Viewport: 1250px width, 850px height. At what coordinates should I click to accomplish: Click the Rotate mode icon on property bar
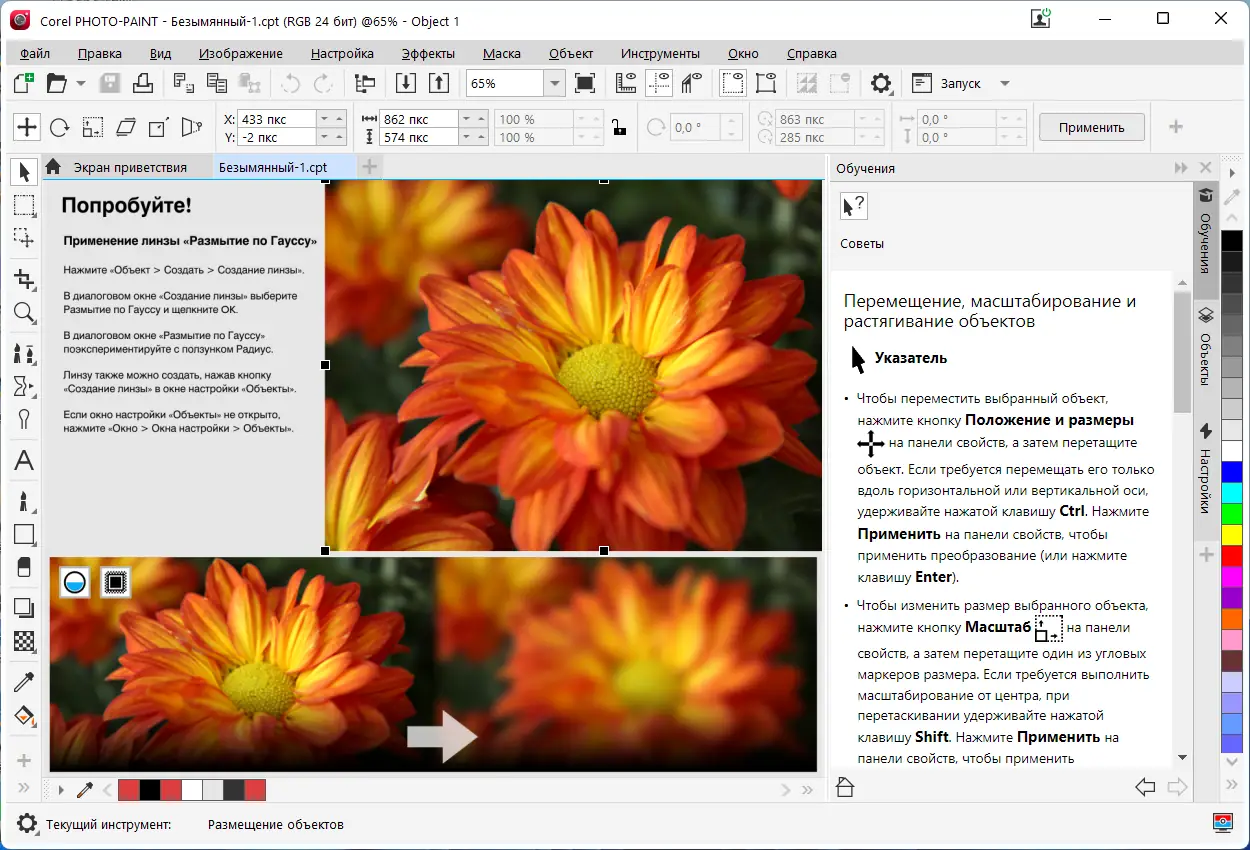click(x=59, y=127)
